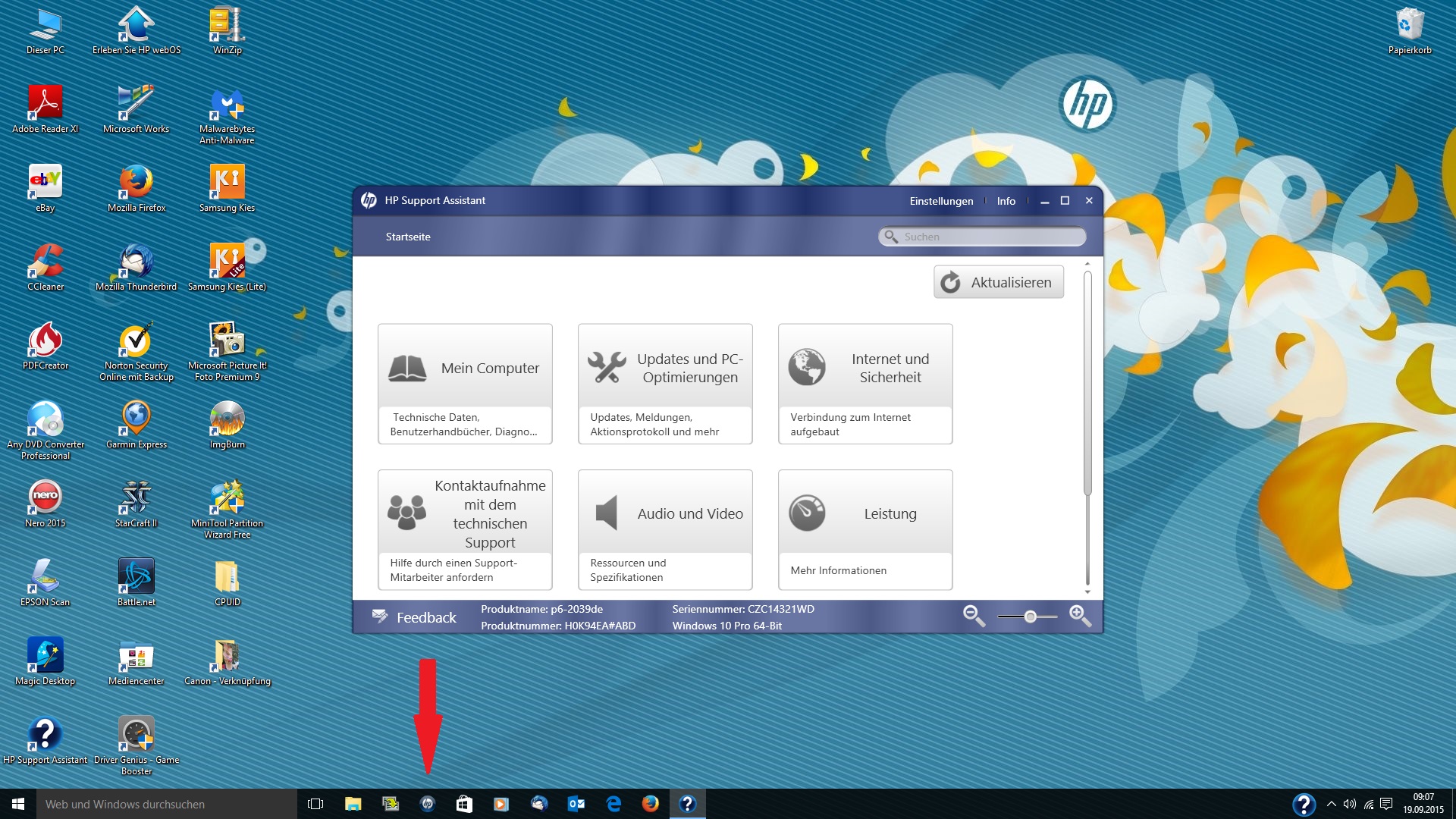Click the Suchen search field
This screenshot has height=819, width=1456.
coord(982,237)
